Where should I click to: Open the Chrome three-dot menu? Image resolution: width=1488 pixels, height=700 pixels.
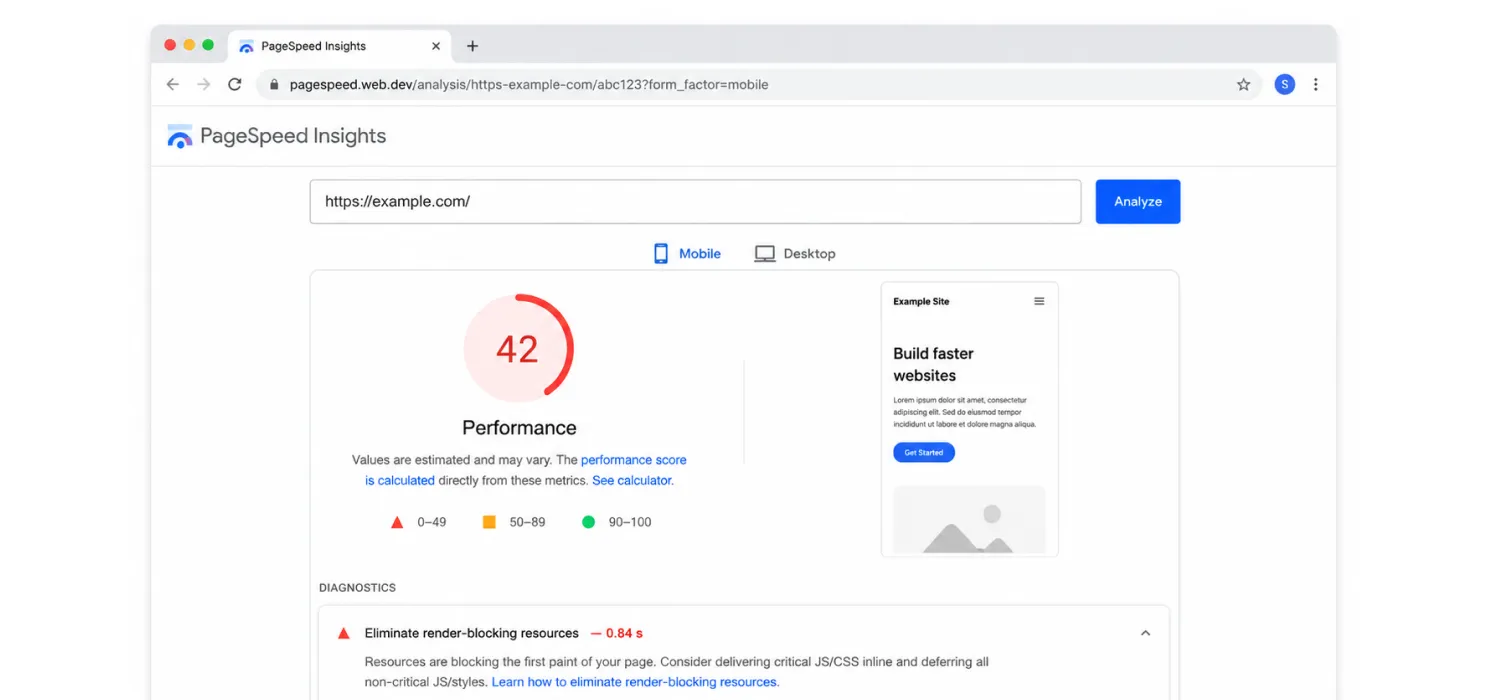coord(1316,85)
